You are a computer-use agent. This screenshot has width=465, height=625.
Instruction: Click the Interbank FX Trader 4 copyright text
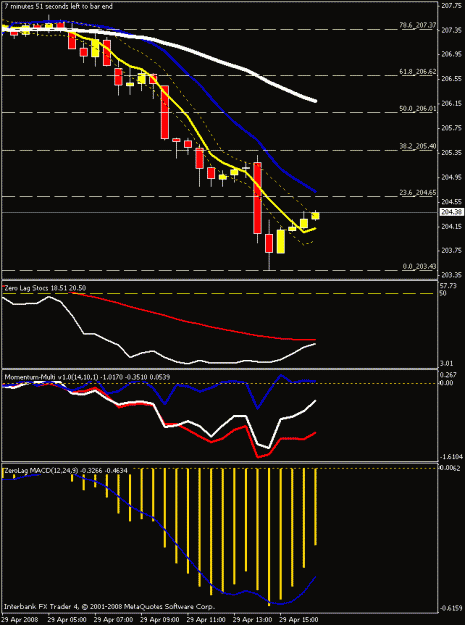(109, 607)
